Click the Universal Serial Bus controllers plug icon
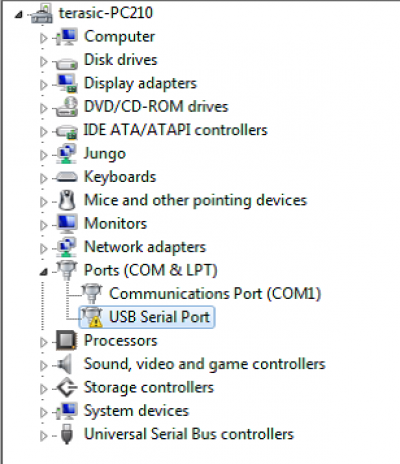This screenshot has width=400, height=464. (x=67, y=434)
